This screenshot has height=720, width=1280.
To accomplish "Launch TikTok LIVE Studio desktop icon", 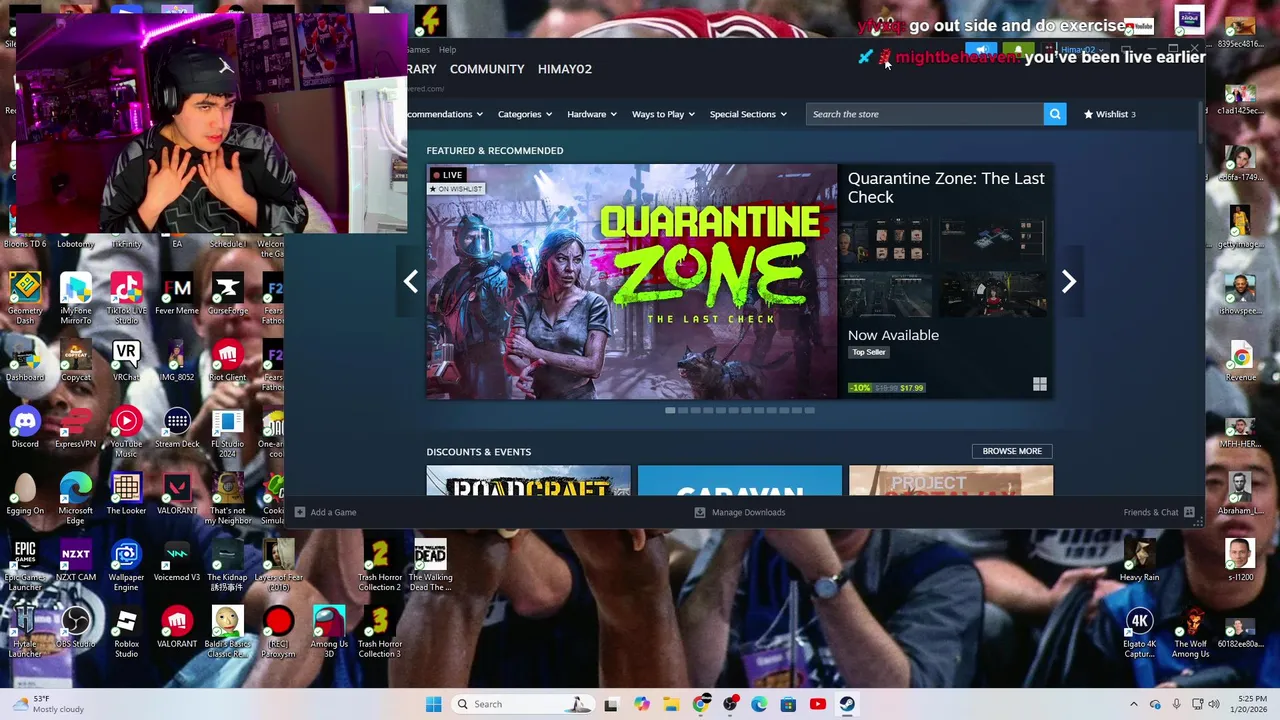I will pyautogui.click(x=126, y=298).
